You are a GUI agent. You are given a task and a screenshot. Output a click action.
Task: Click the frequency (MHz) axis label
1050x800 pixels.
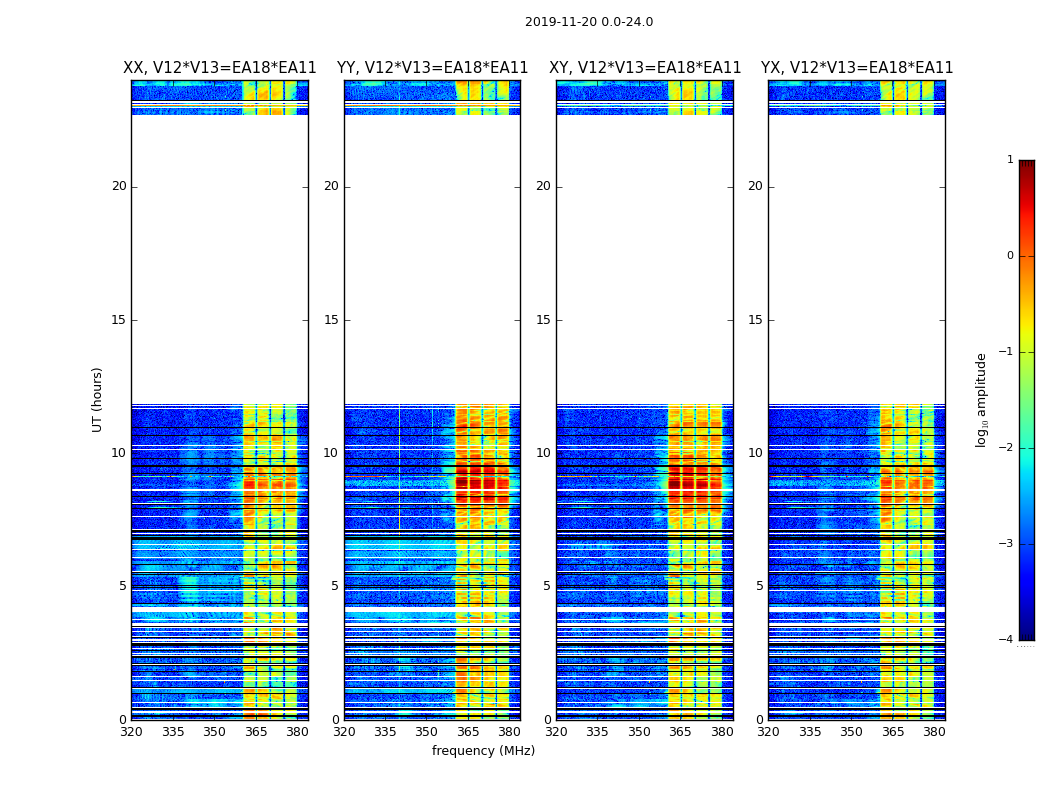coord(483,750)
